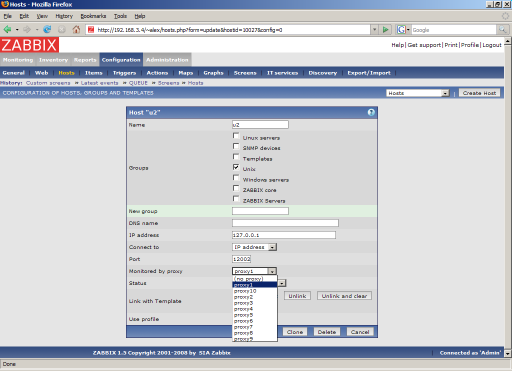
Task: Click the page scrollbar down arrow
Action: 508,353
